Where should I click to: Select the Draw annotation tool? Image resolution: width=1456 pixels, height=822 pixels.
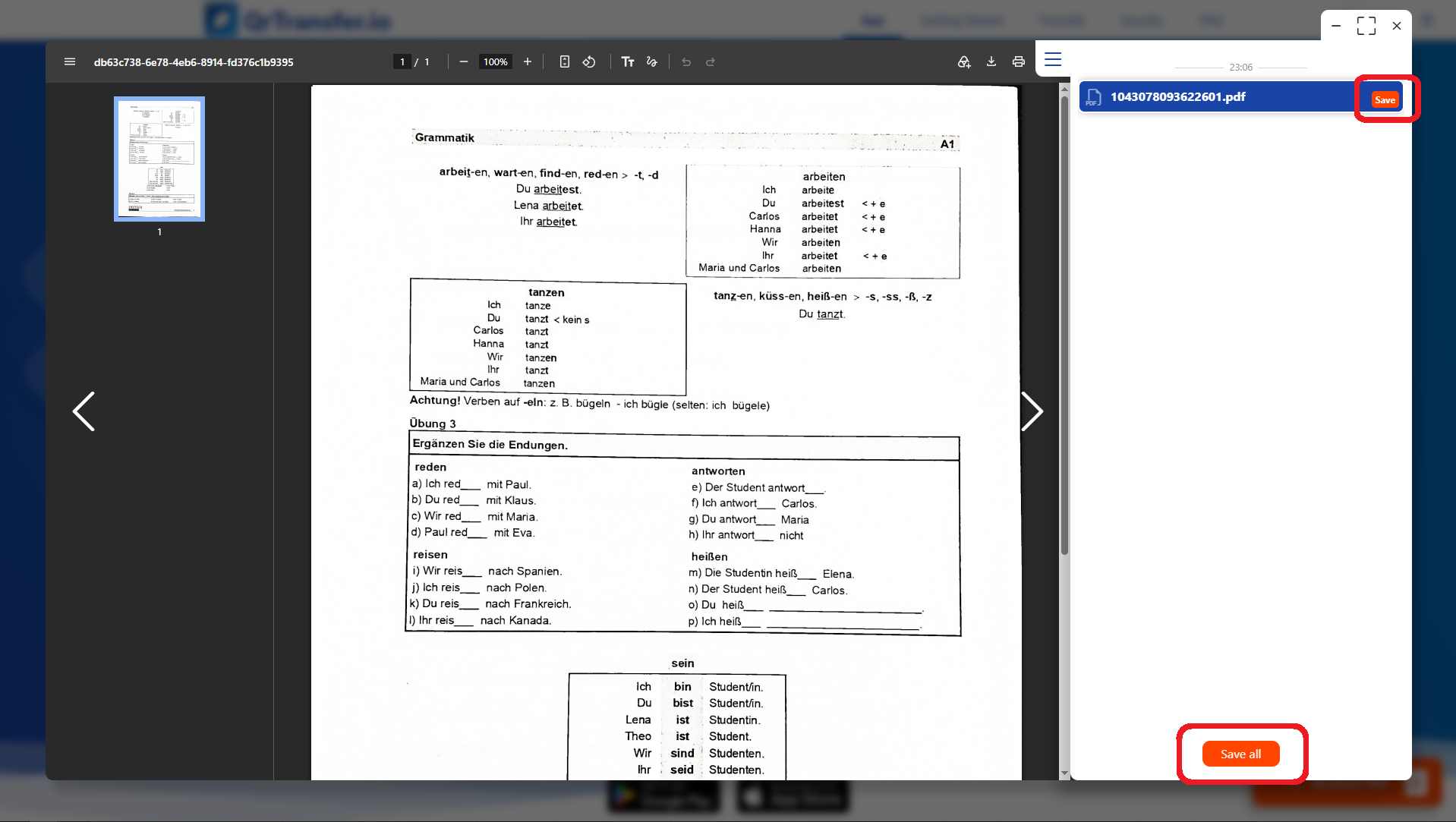[652, 61]
